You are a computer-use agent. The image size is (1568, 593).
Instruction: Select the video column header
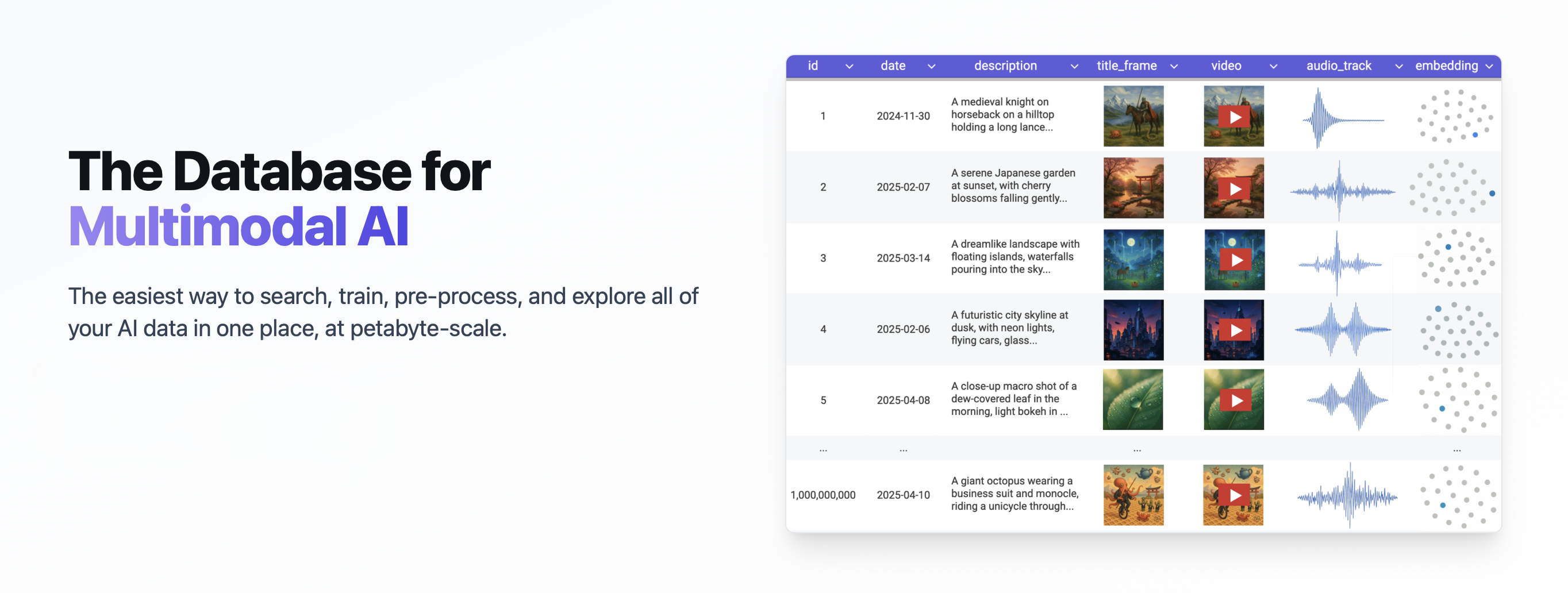click(x=1226, y=66)
